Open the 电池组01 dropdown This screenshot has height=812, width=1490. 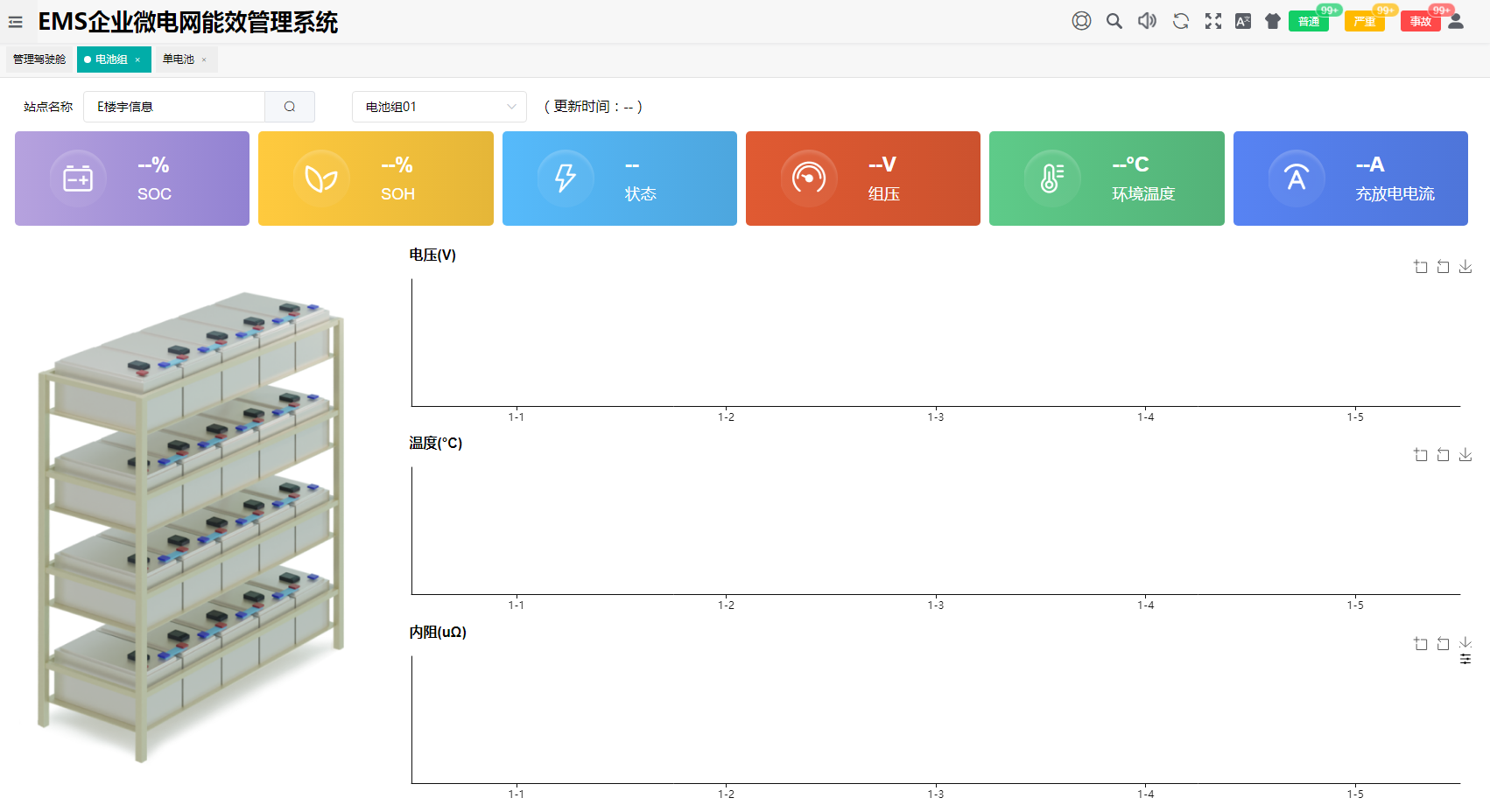tap(439, 107)
